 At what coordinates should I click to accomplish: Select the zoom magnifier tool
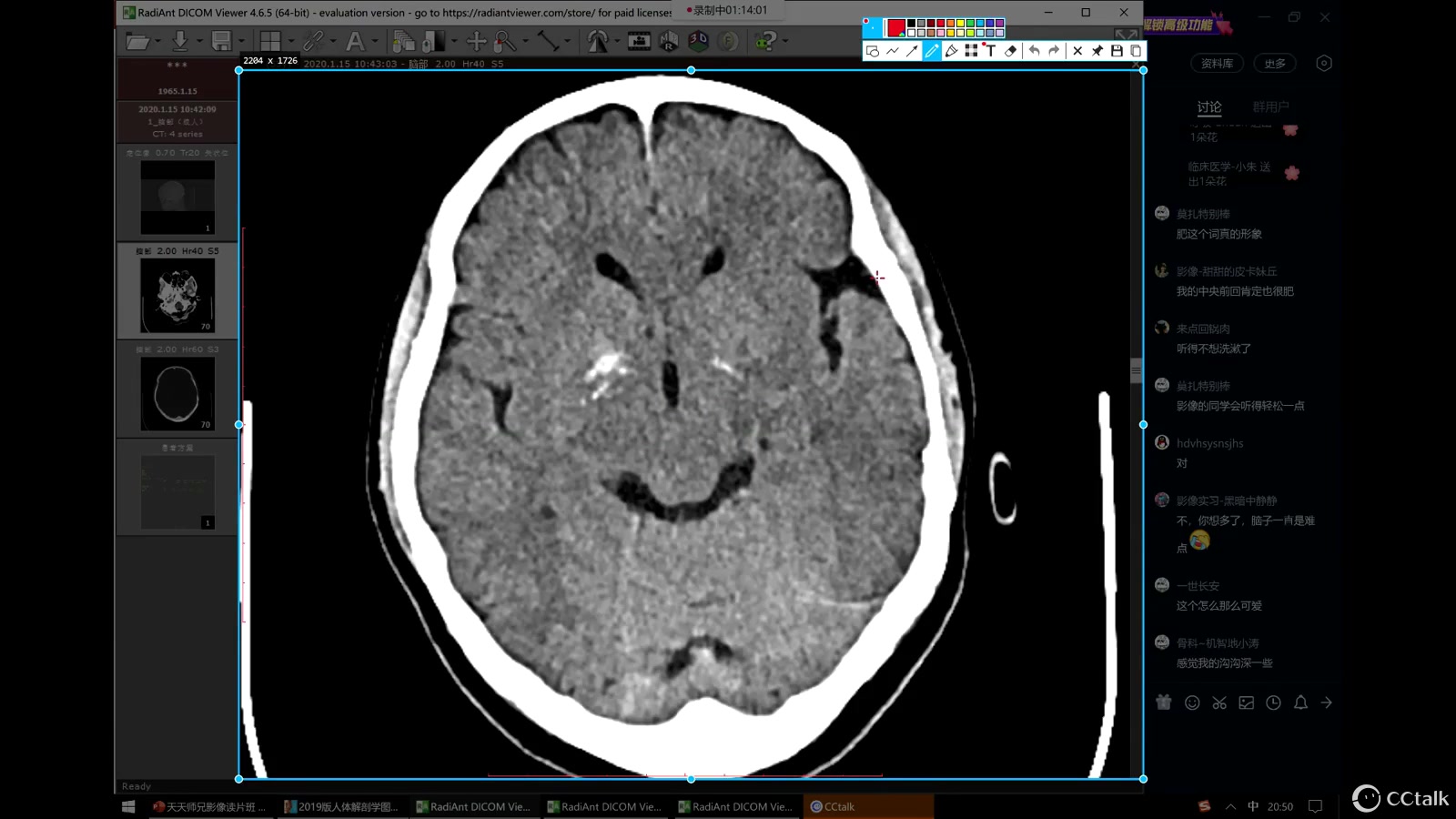pyautogui.click(x=504, y=41)
